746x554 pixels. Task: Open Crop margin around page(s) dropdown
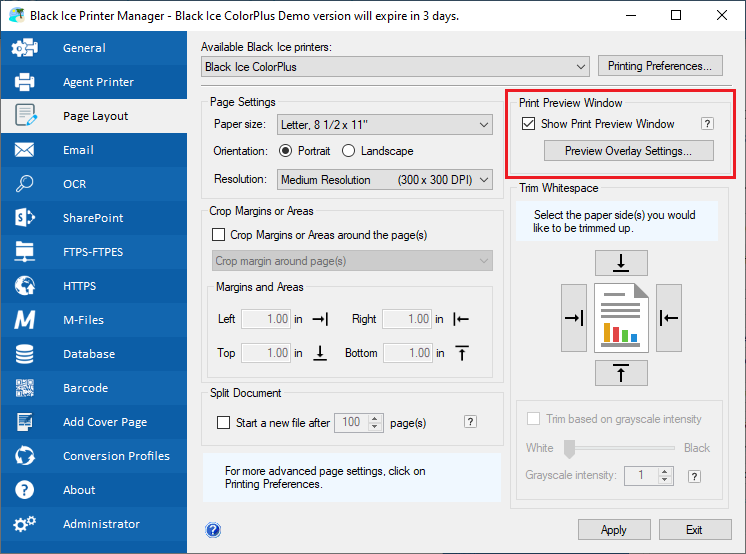(352, 261)
